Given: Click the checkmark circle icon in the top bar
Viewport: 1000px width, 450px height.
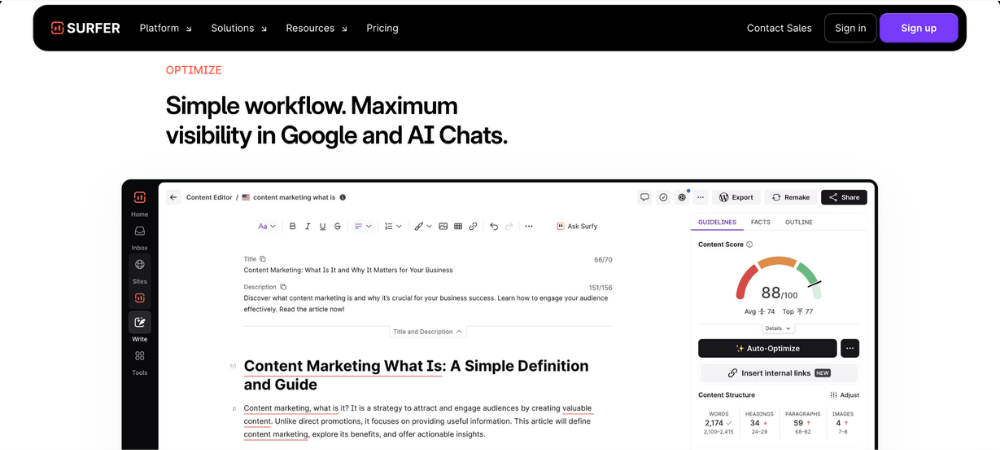Looking at the screenshot, I should click(663, 198).
